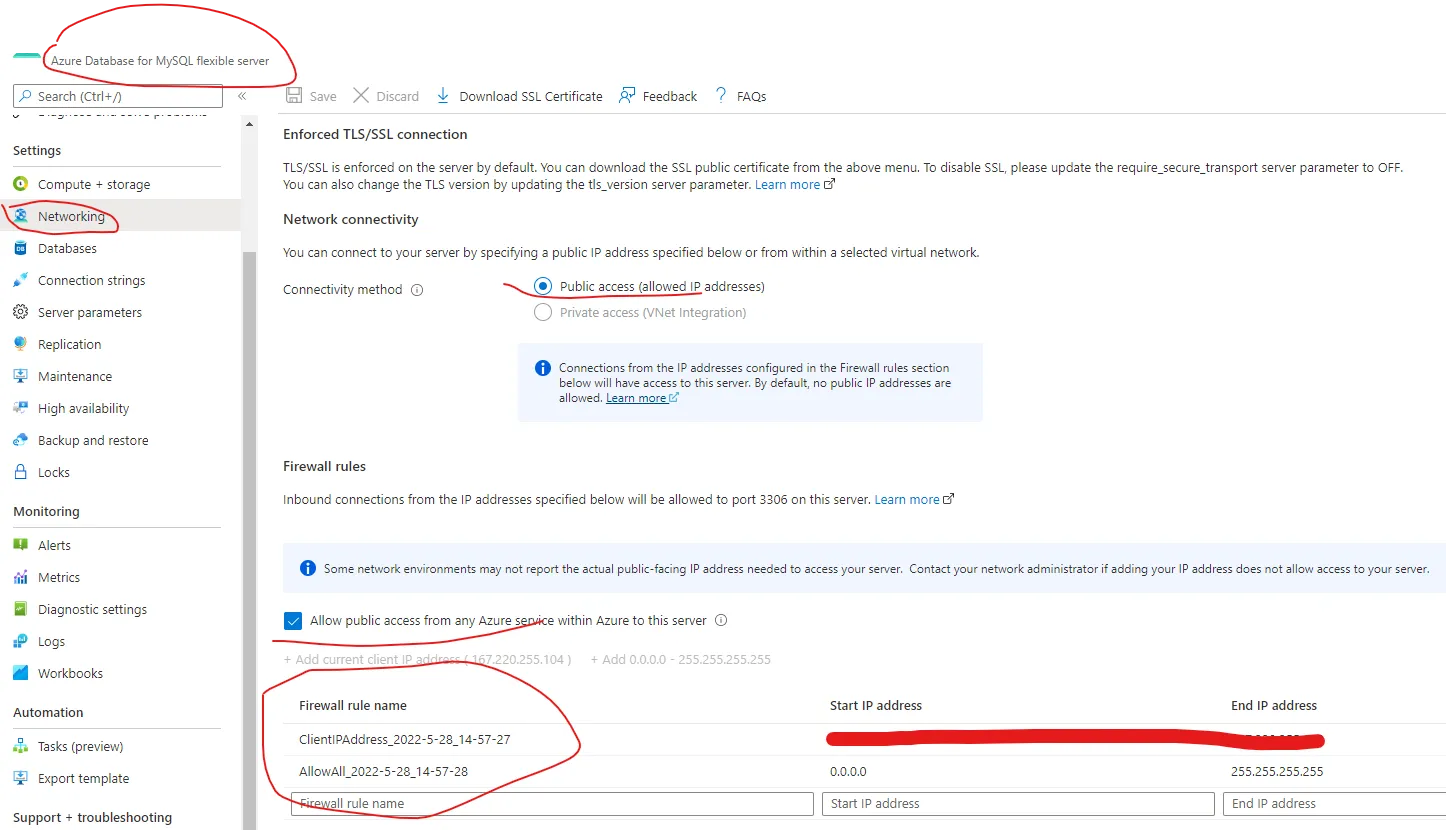Click the Compute + storage icon
Screen dimensions: 1446x830
(x=20, y=184)
